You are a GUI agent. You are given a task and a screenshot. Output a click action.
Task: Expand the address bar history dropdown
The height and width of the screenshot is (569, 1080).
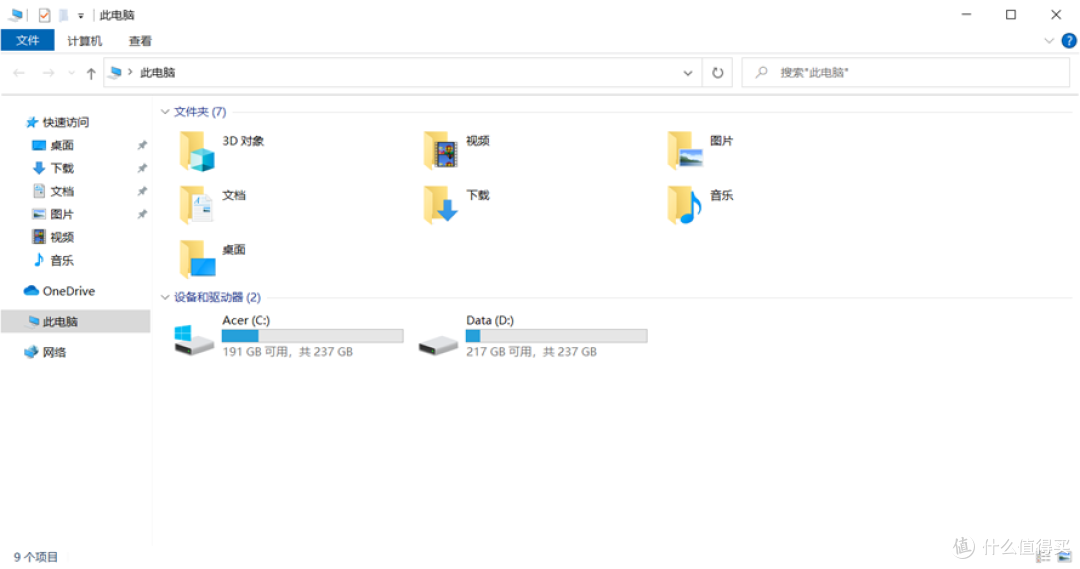tap(687, 72)
